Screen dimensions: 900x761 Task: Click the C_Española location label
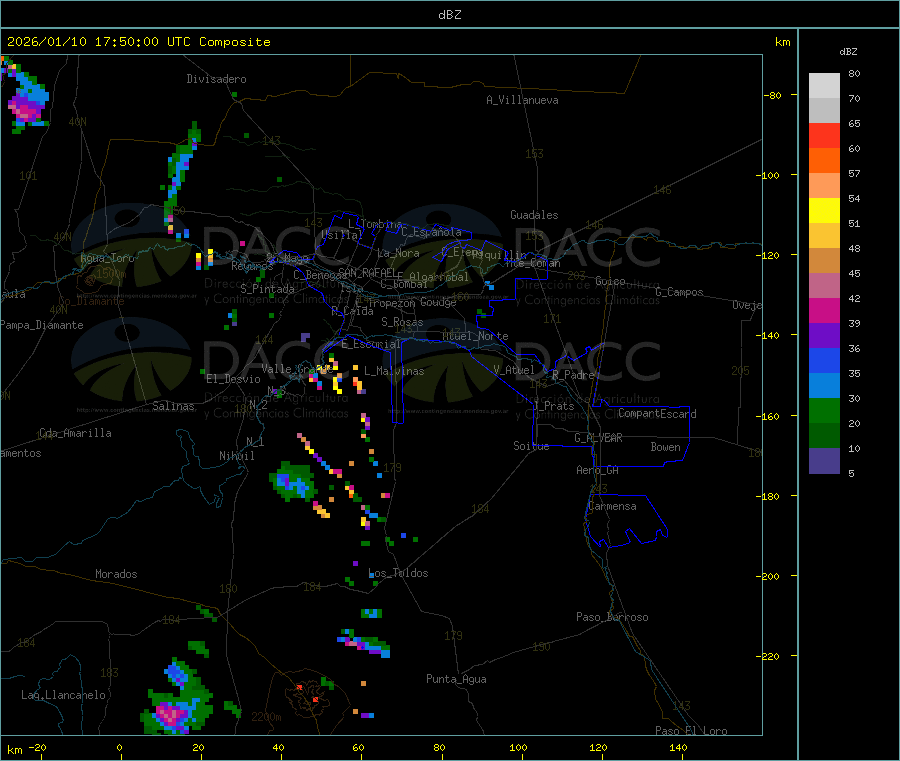coord(432,232)
